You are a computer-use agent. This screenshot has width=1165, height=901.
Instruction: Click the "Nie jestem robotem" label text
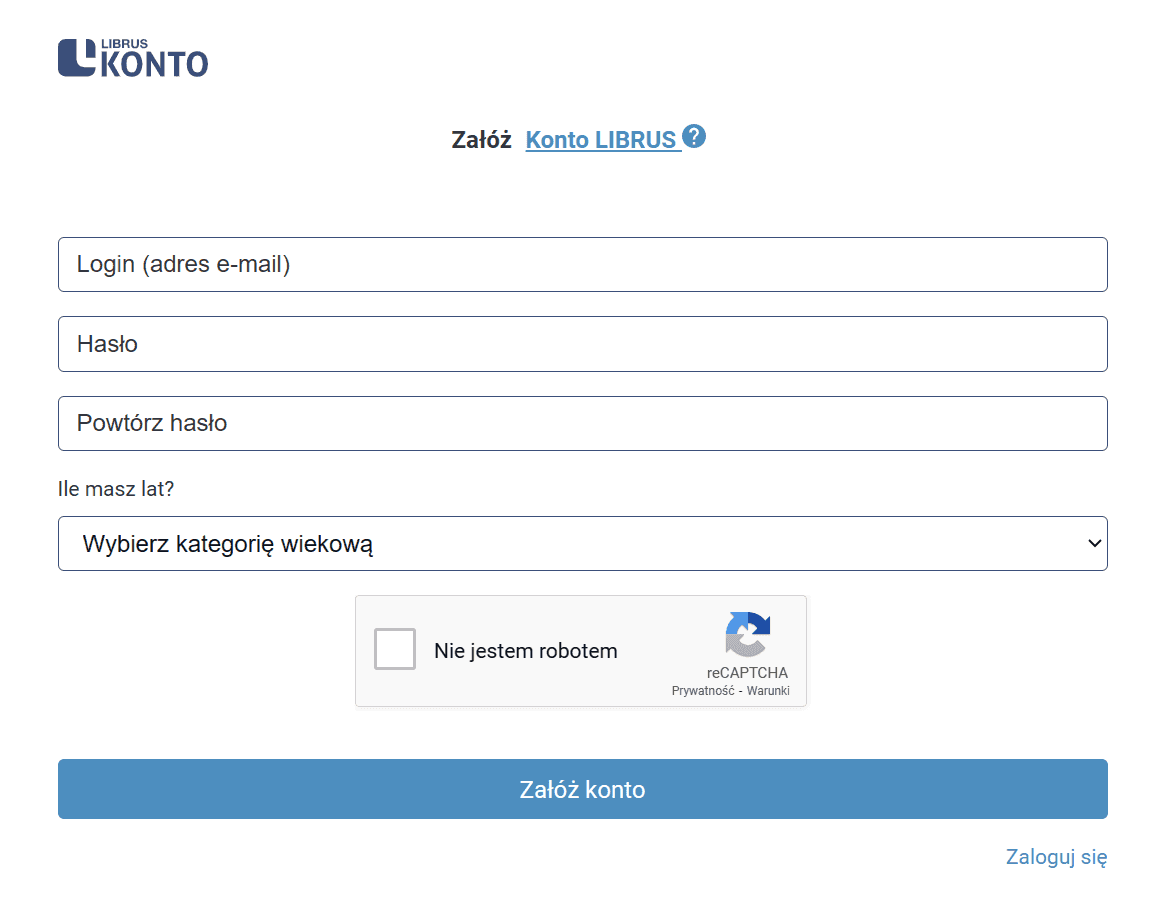(525, 651)
